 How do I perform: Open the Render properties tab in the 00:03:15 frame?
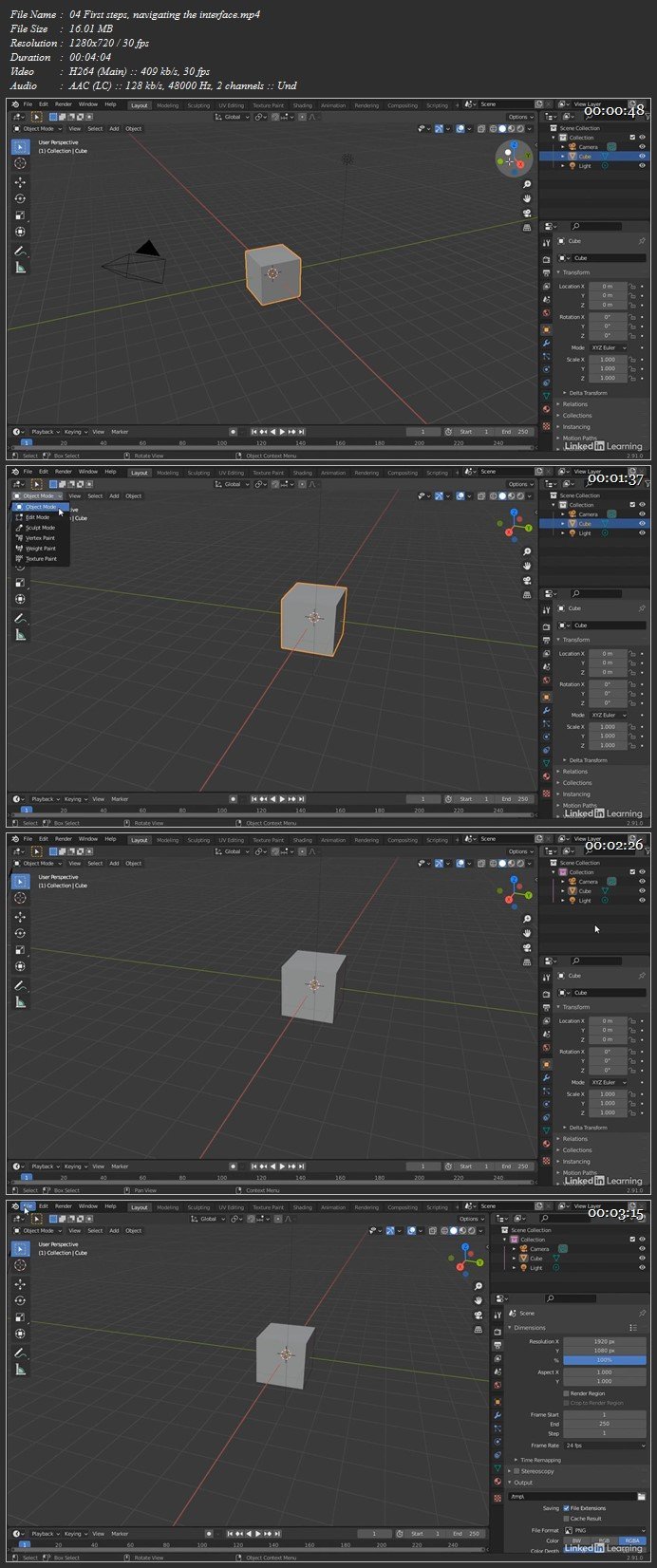click(x=497, y=1332)
